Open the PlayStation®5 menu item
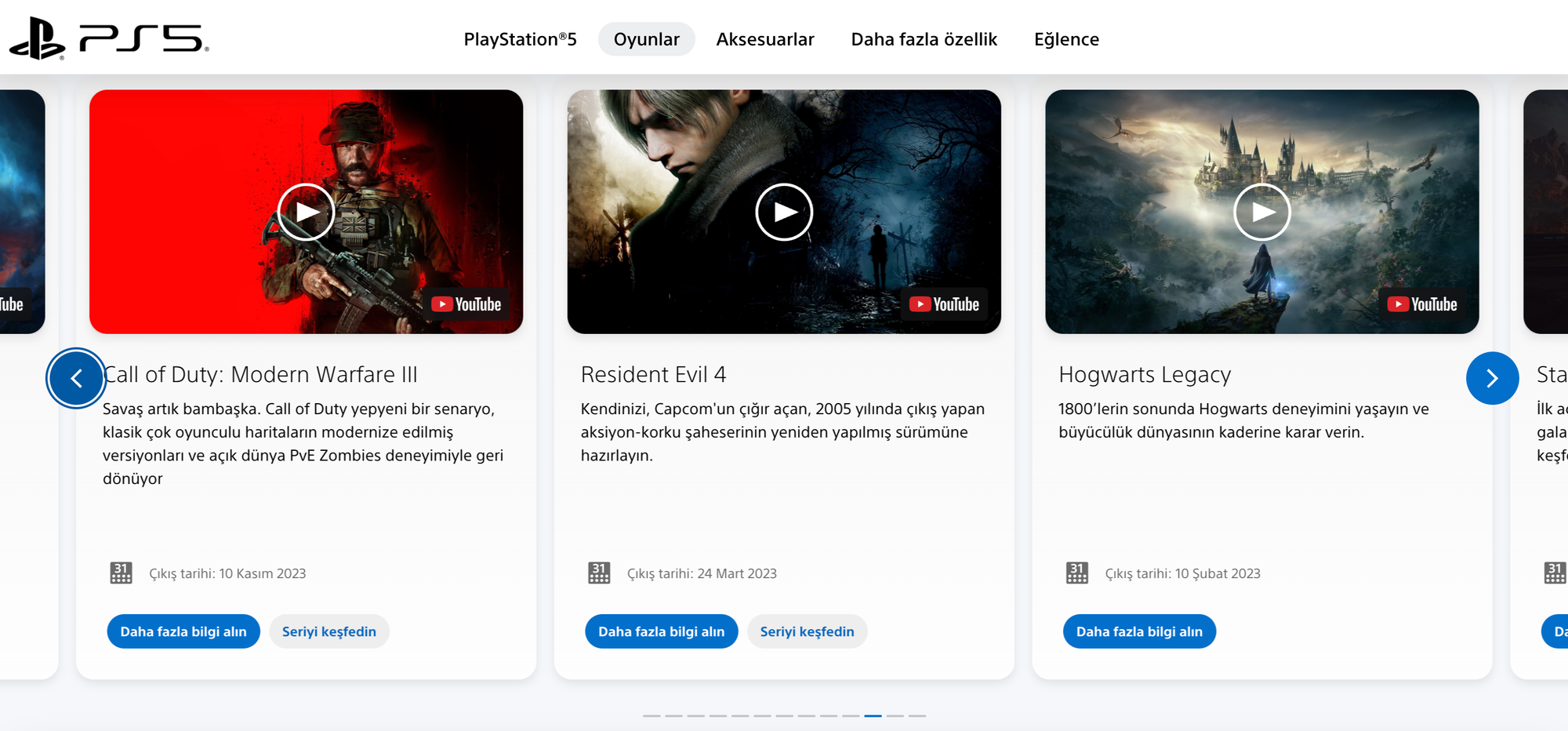The image size is (1568, 731). (x=521, y=39)
